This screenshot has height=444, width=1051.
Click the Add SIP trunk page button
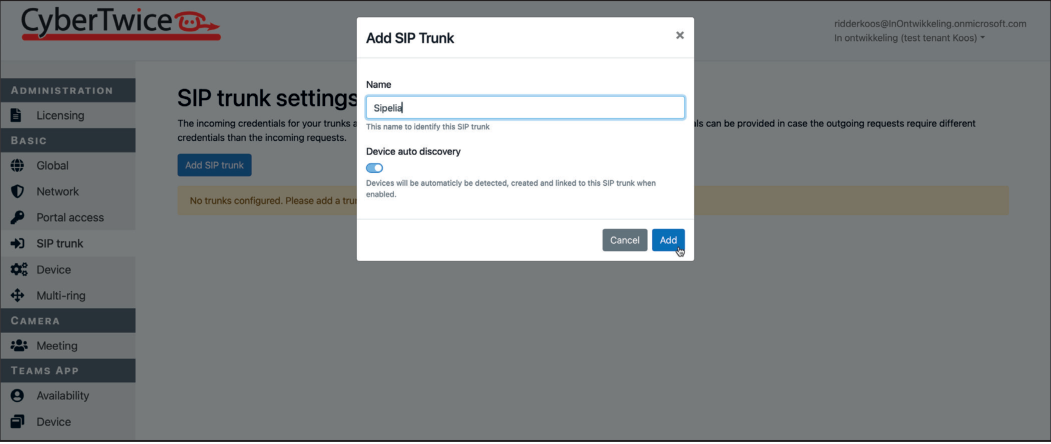[214, 165]
